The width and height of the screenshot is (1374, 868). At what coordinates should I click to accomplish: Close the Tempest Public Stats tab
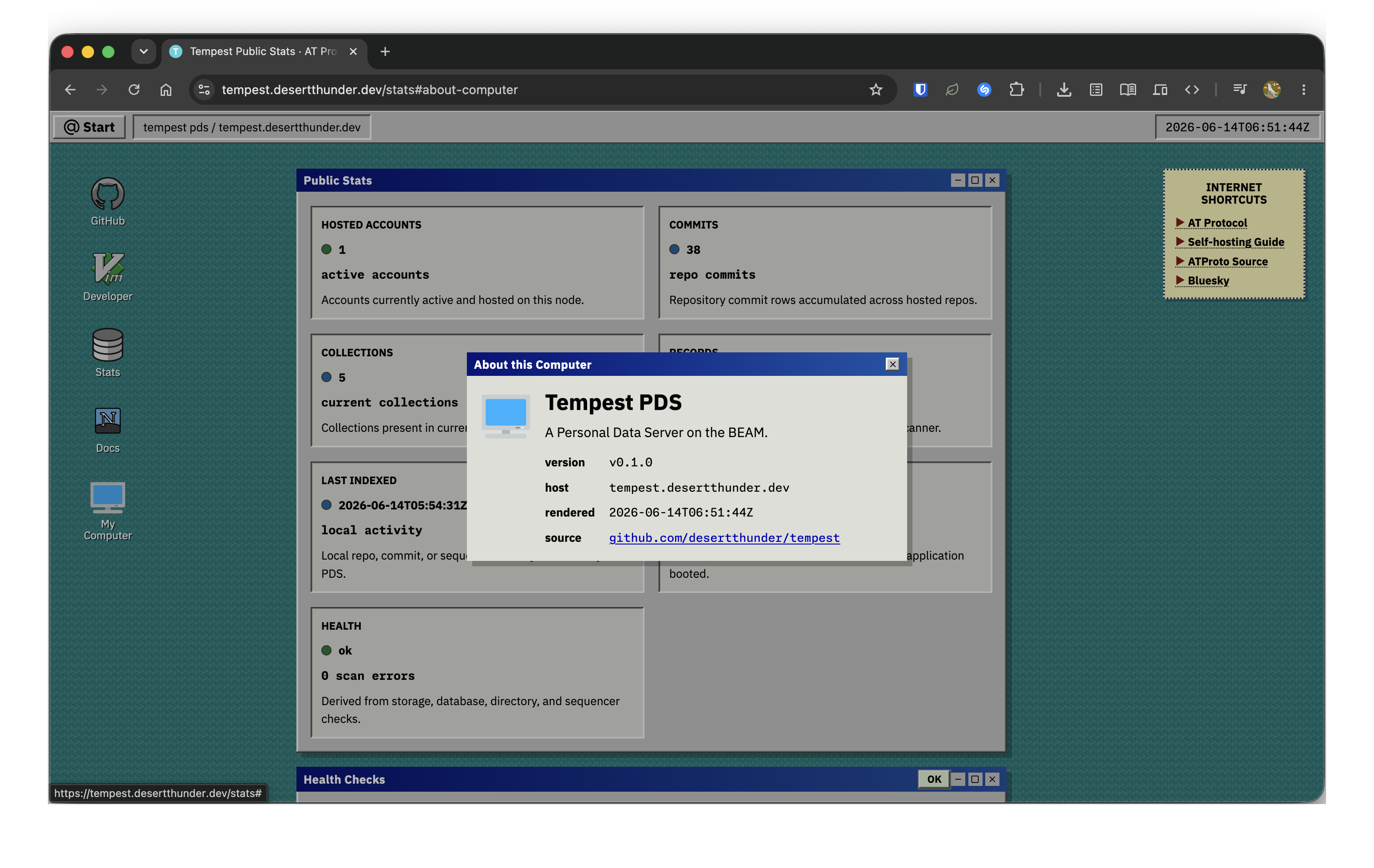point(353,51)
